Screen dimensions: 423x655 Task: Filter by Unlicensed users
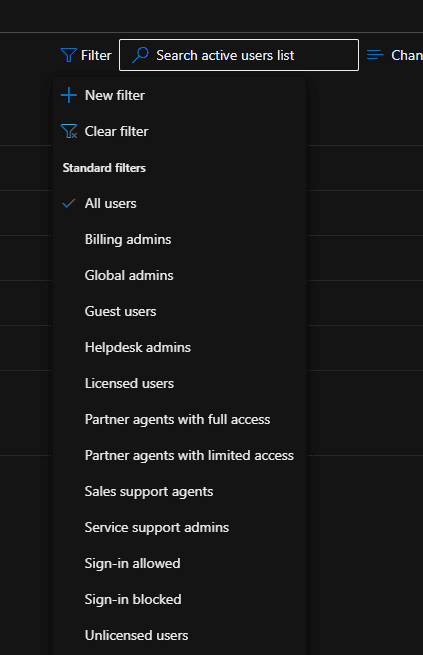tap(137, 635)
